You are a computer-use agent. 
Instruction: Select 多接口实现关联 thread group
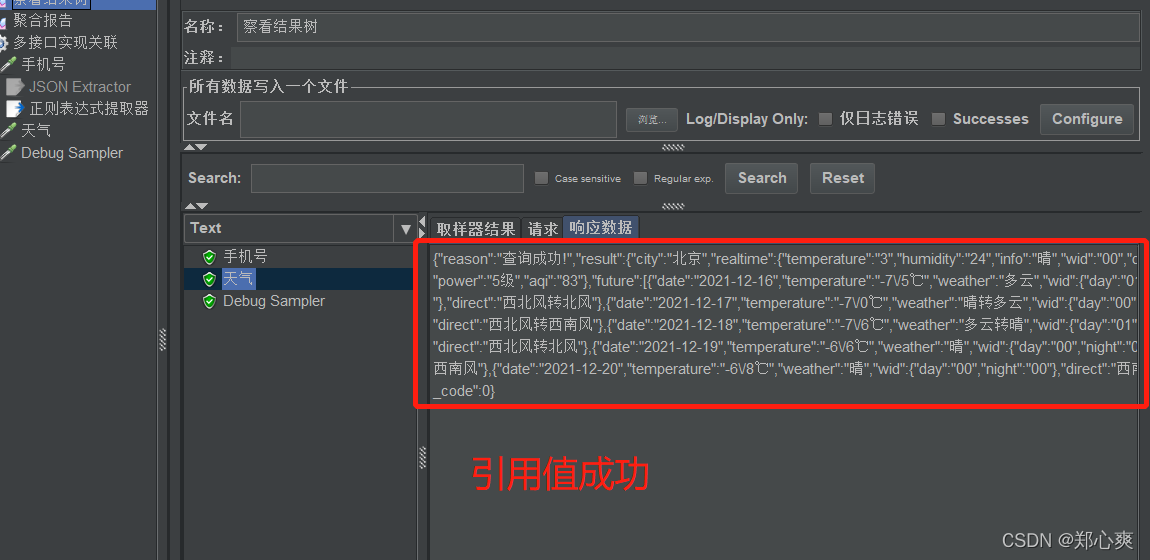(x=65, y=43)
